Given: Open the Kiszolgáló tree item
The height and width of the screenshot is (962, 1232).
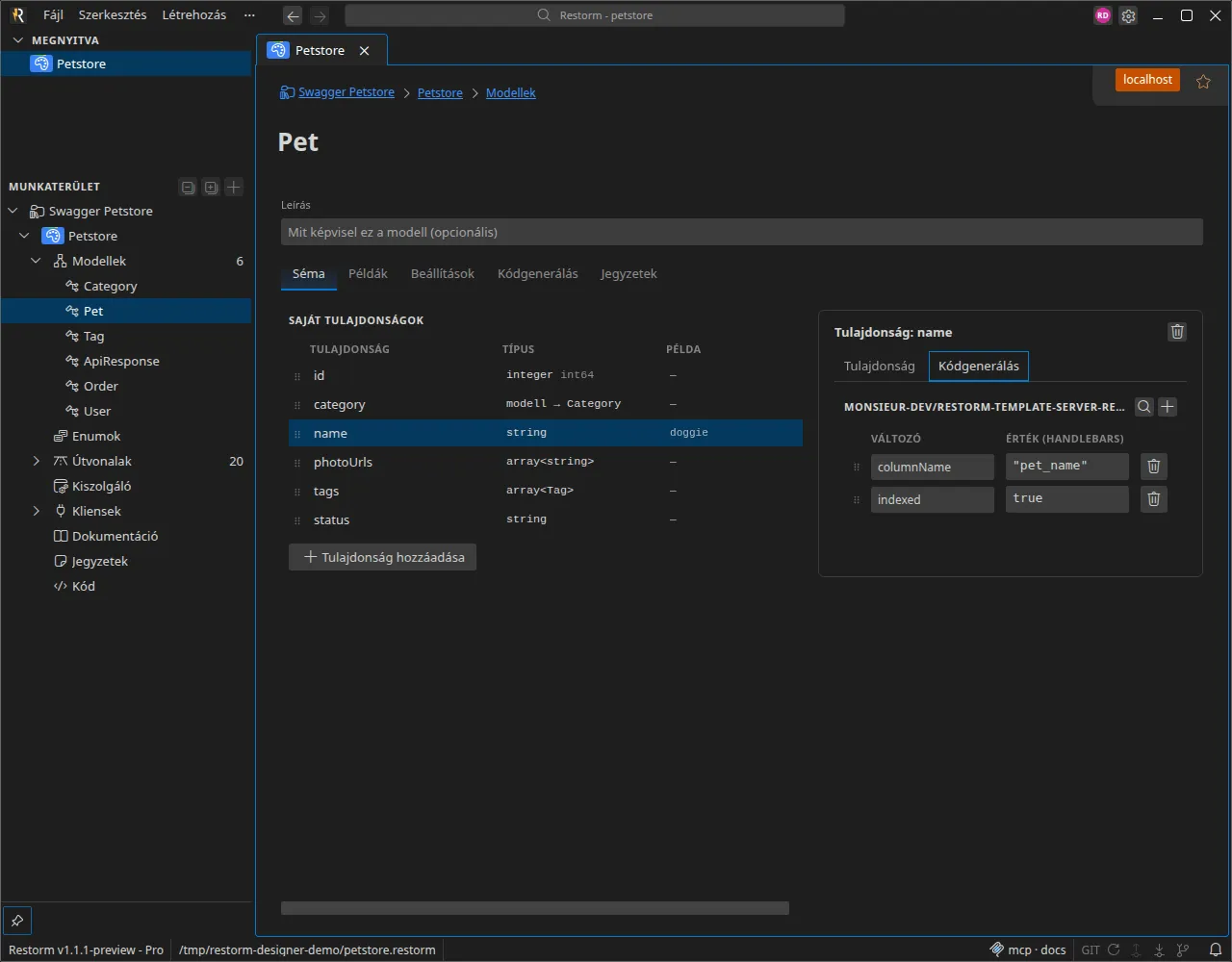Looking at the screenshot, I should pyautogui.click(x=126, y=487).
